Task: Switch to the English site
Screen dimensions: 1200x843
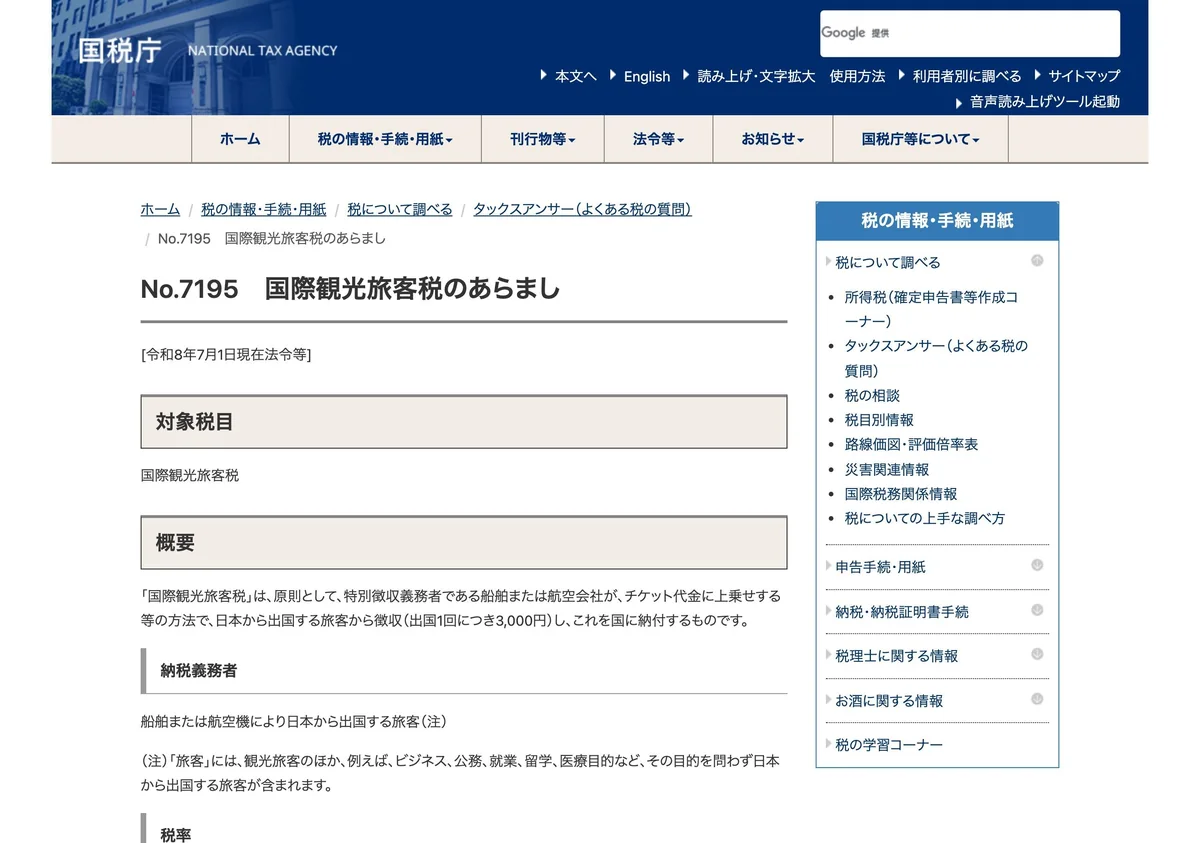Action: click(647, 76)
